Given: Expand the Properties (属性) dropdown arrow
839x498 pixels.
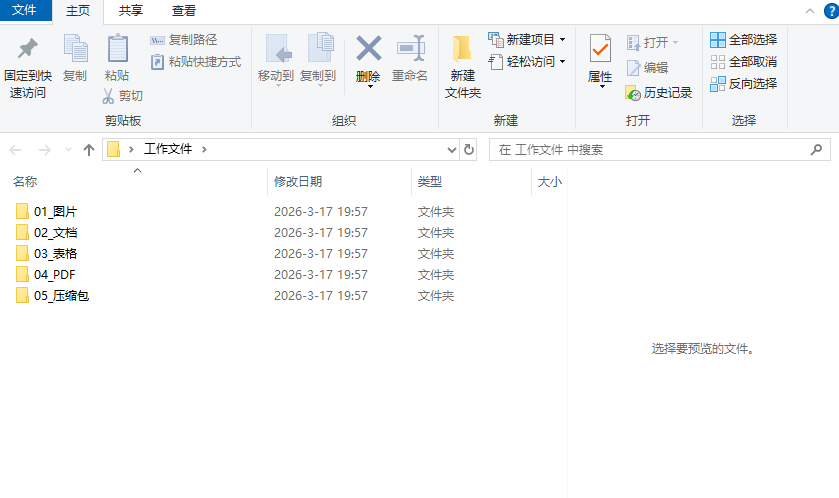Looking at the screenshot, I should coord(602,87).
